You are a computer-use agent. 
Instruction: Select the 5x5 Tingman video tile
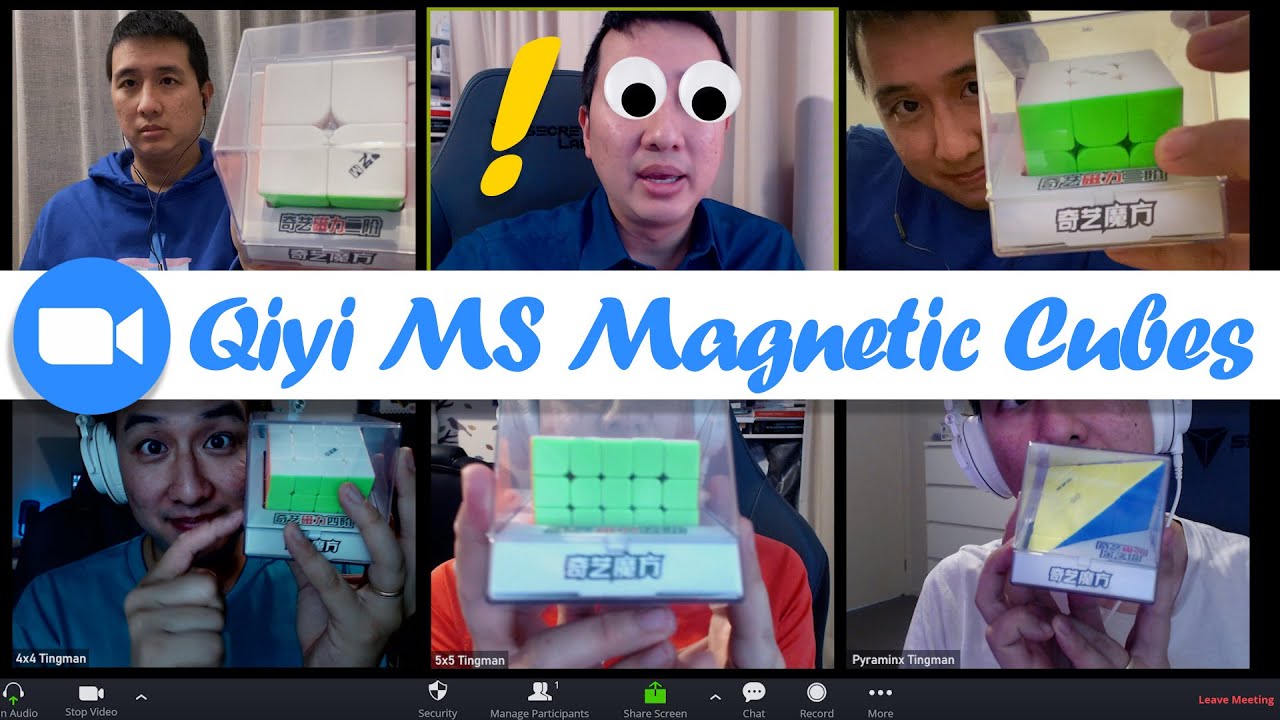(632, 534)
